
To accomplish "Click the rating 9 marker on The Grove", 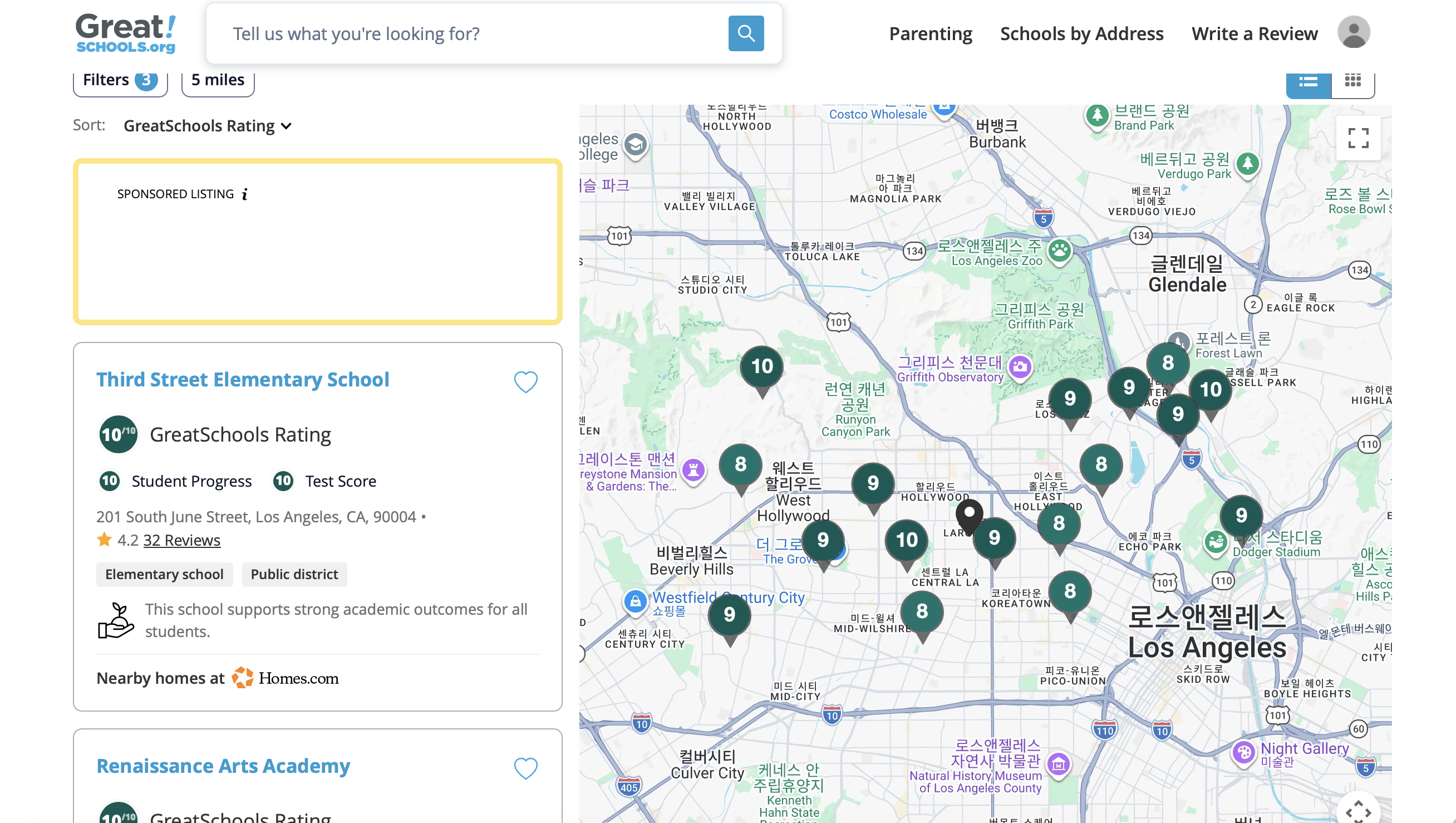I will coord(823,540).
